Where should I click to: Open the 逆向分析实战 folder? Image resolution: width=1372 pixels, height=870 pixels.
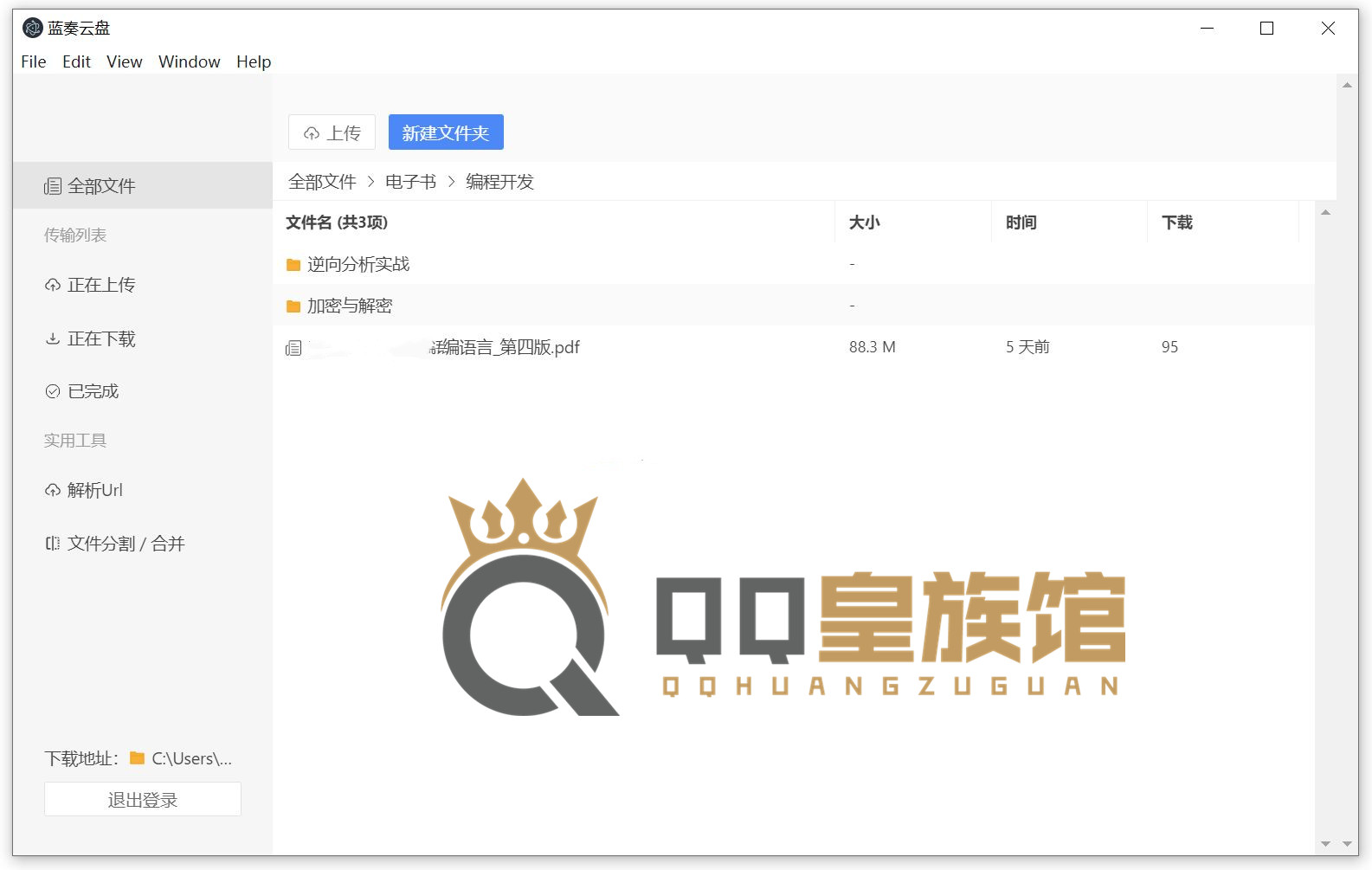[358, 264]
